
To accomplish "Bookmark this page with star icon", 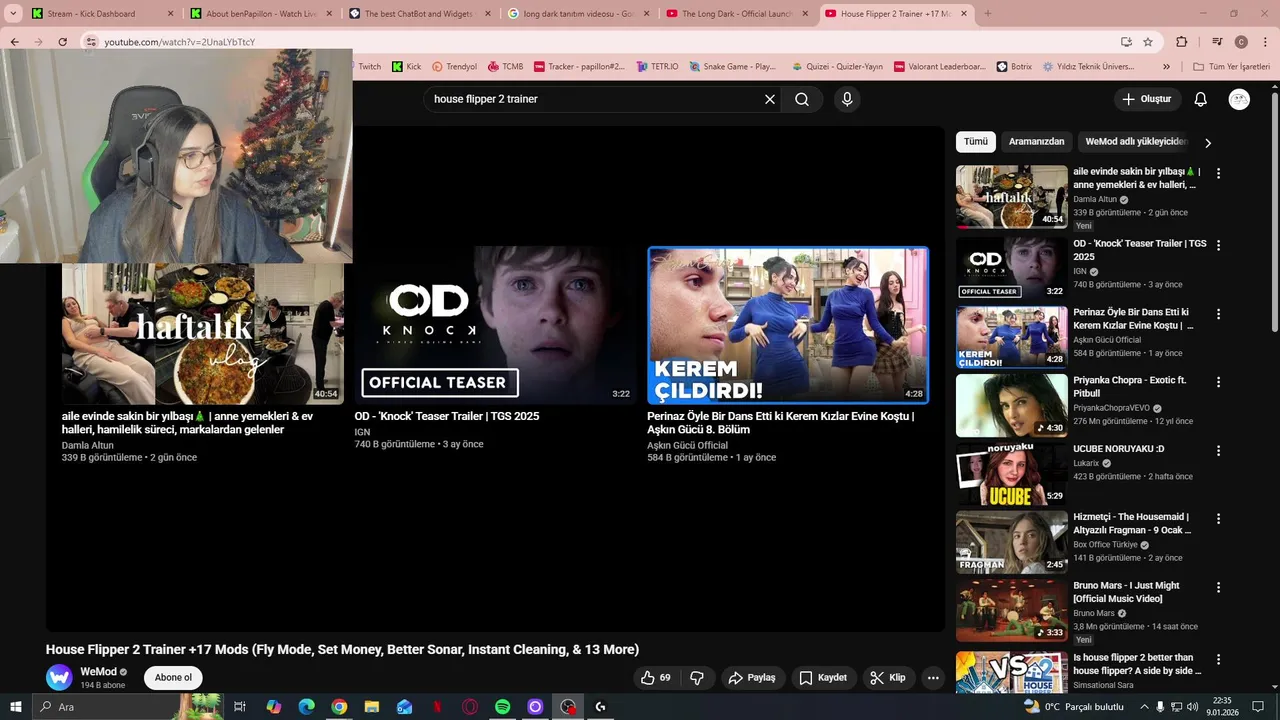I will coord(1148,42).
